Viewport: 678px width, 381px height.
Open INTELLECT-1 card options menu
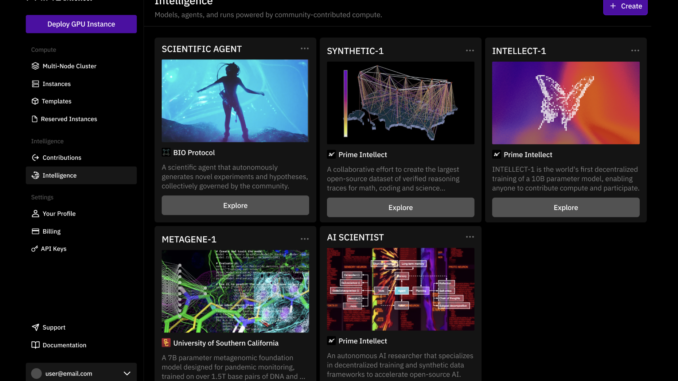[x=635, y=51]
